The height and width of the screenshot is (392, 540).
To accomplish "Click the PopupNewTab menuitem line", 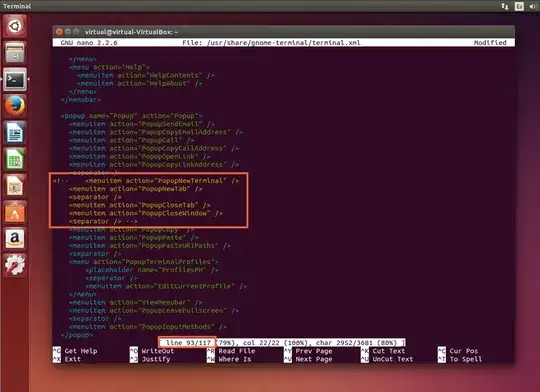I will point(136,189).
